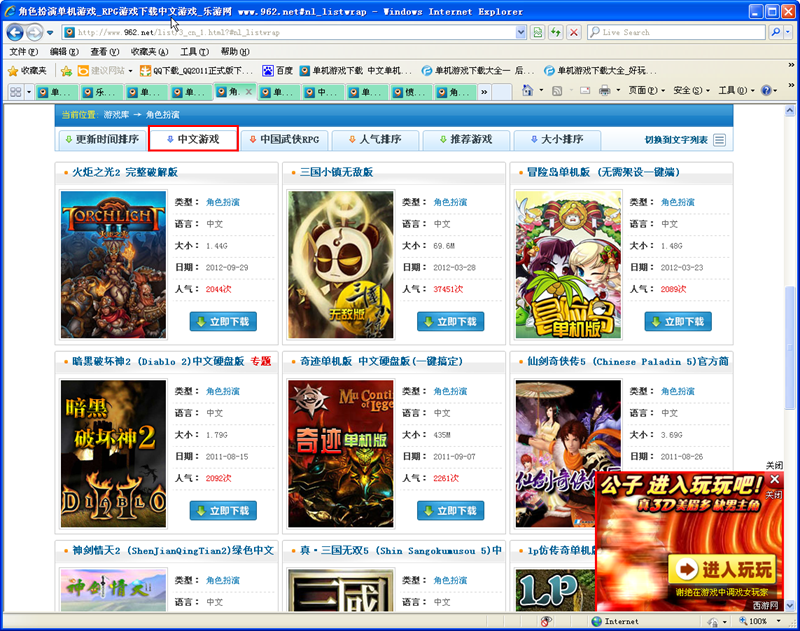This screenshot has width=800, height=631.
Task: Click the Internet security zone indicator
Action: tap(615, 621)
